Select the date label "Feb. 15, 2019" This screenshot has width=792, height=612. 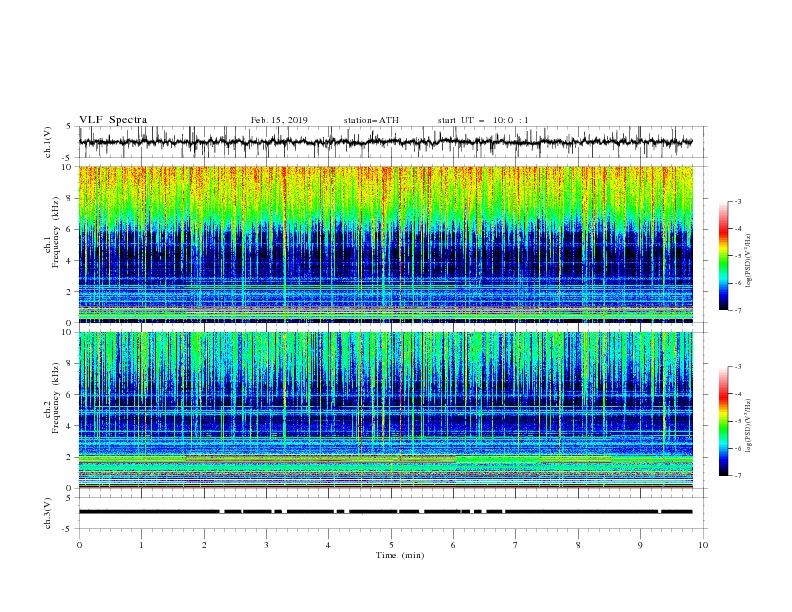[279, 120]
